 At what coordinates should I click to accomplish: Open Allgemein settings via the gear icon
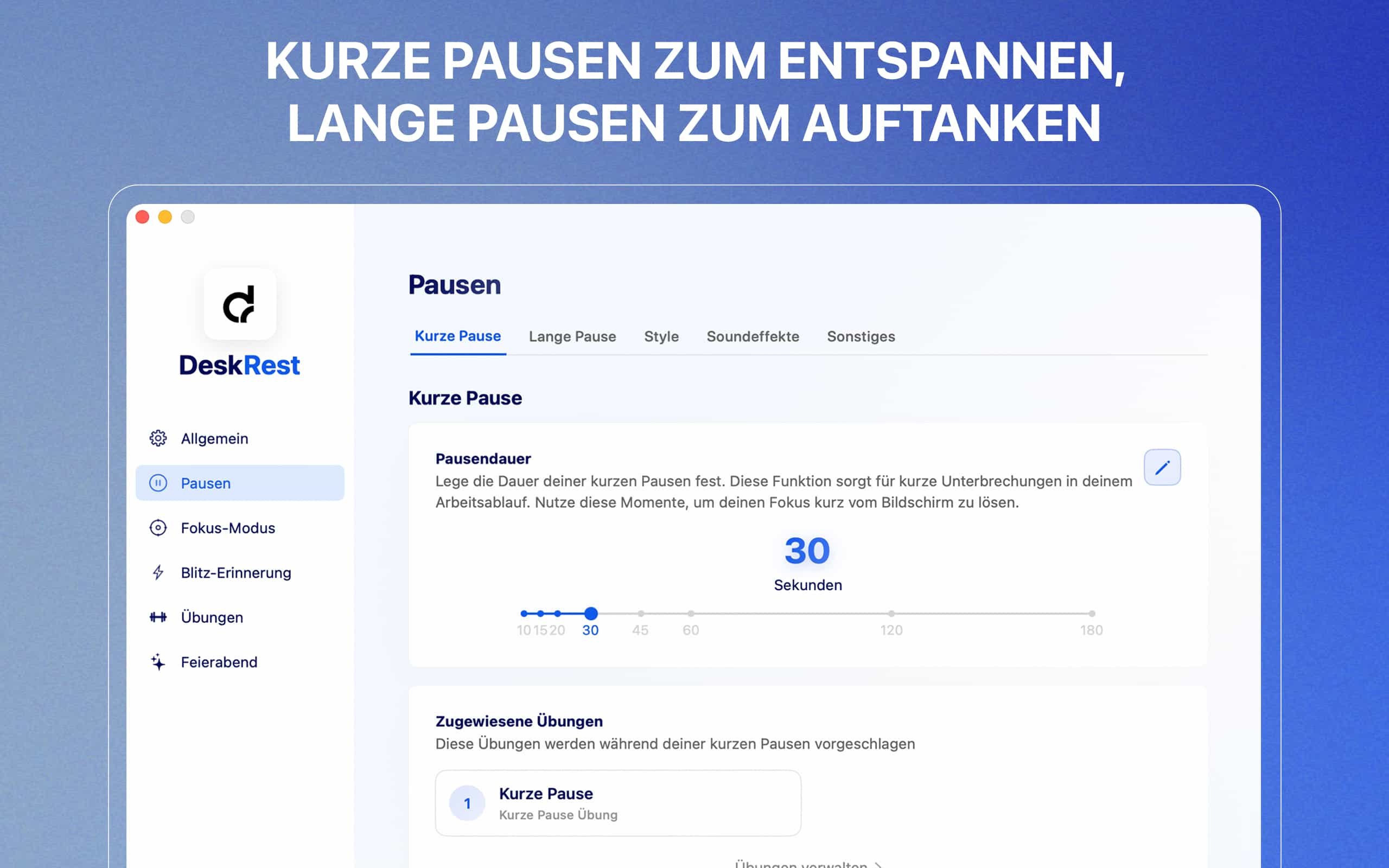157,438
